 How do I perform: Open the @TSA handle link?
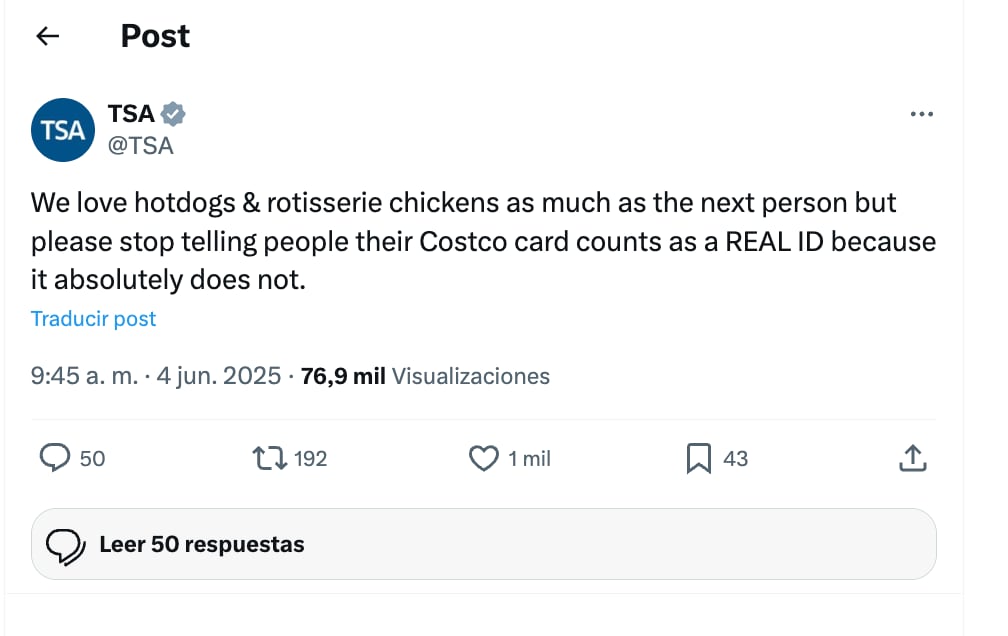tap(143, 145)
